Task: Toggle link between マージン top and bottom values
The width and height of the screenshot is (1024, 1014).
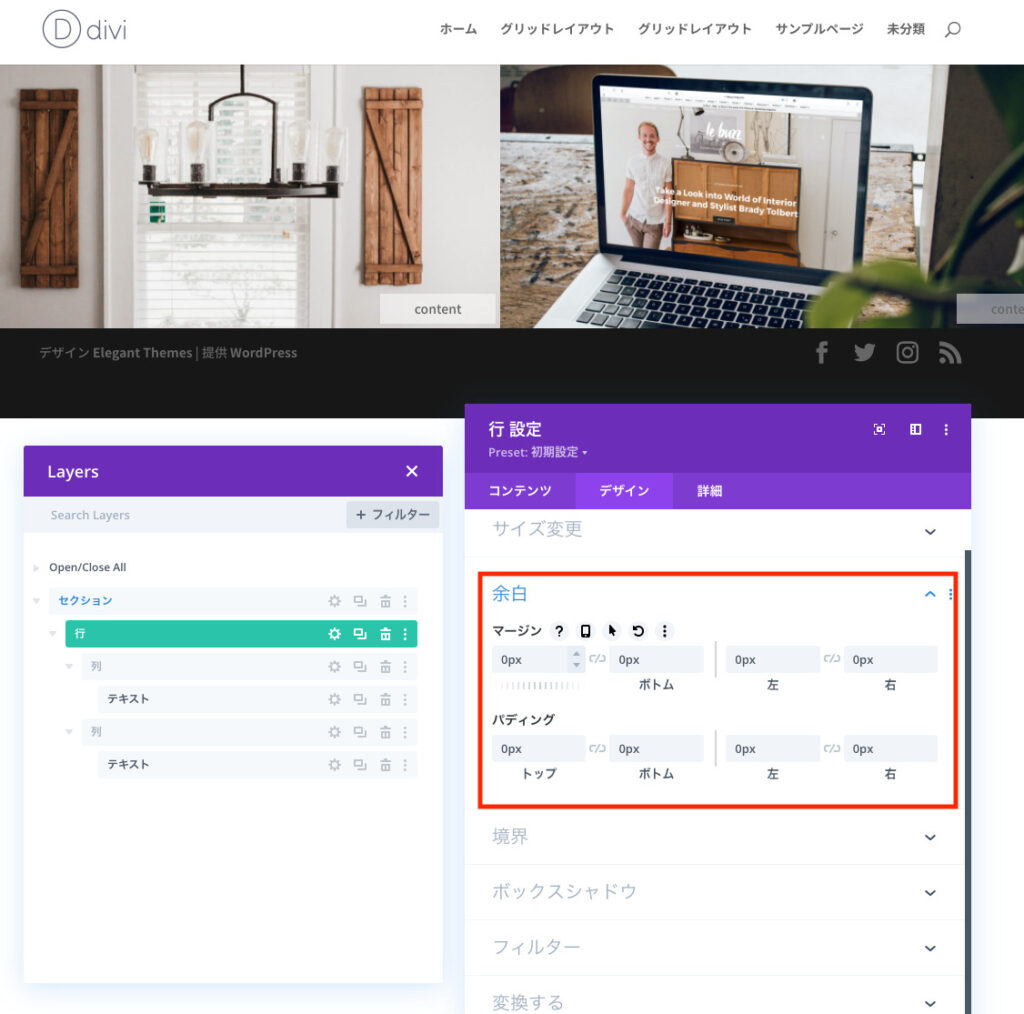Action: pos(597,659)
